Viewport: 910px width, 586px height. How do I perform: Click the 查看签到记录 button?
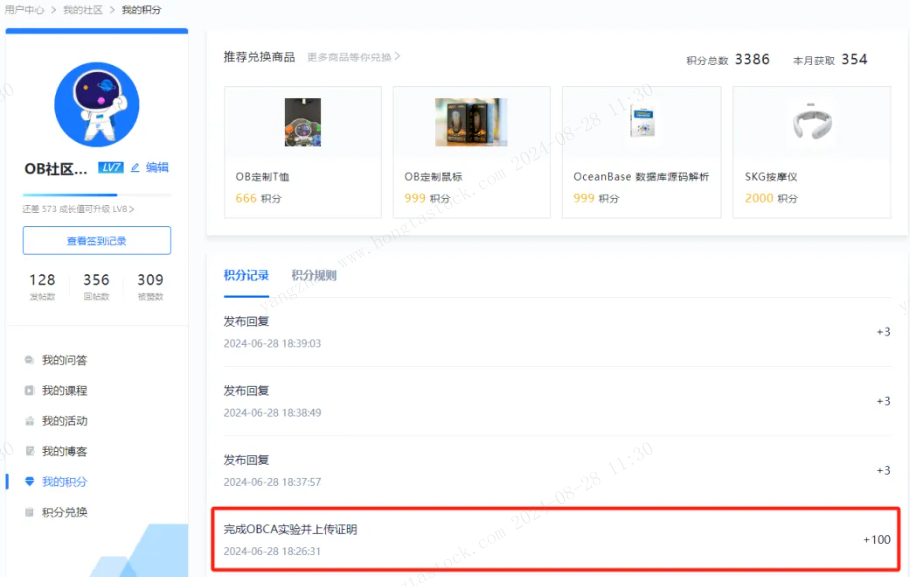coord(97,240)
